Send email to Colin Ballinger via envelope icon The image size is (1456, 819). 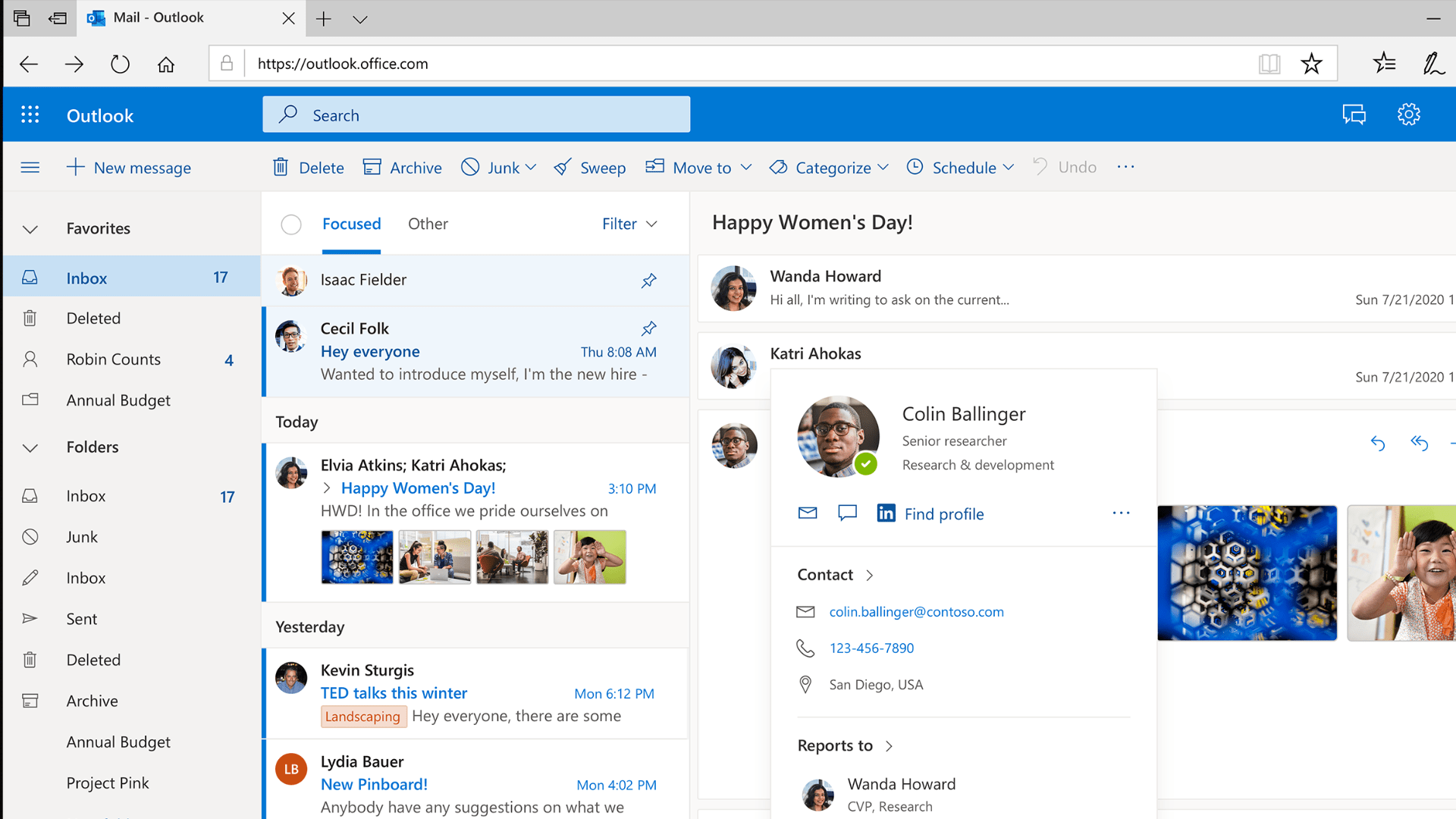tap(807, 513)
